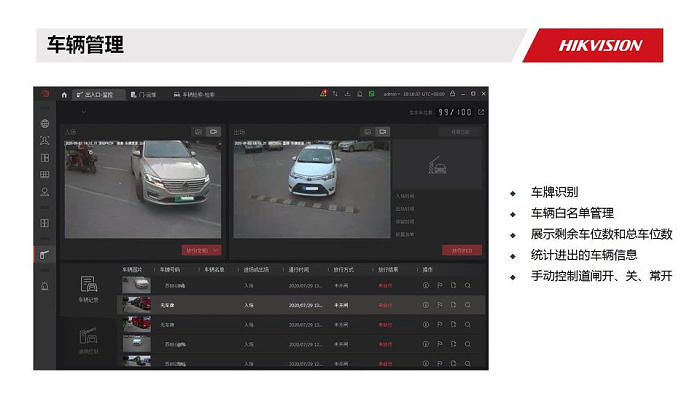Select the red car thumbnail in highlighted row
Viewport: 700px width, 393px height.
(x=137, y=305)
